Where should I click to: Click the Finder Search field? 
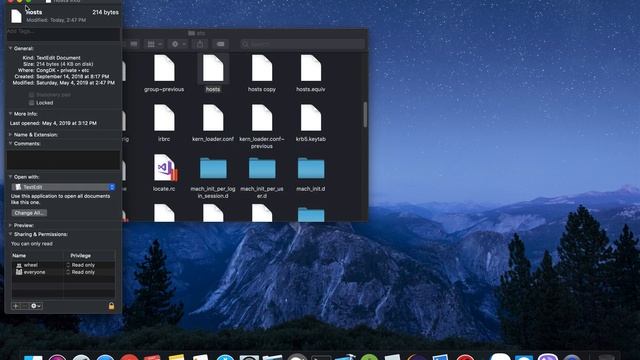(302, 44)
